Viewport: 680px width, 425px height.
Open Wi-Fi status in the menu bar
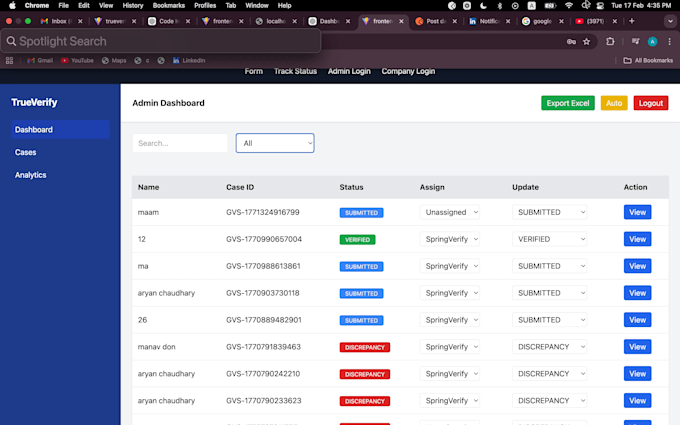[569, 6]
